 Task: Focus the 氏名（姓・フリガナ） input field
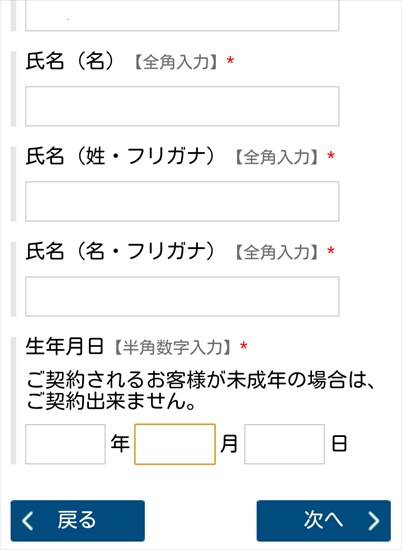click(182, 201)
